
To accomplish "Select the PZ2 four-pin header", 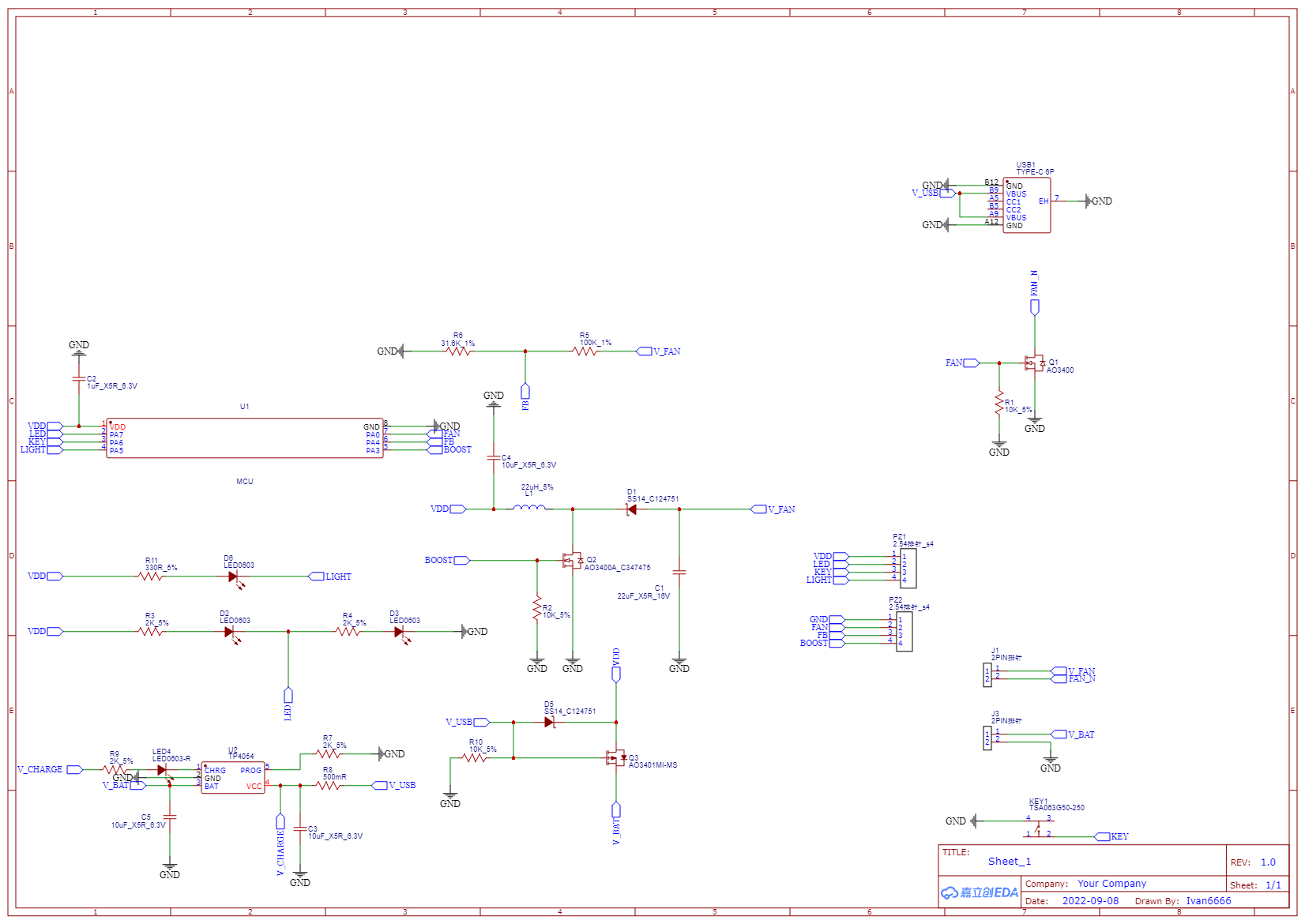I will [904, 632].
